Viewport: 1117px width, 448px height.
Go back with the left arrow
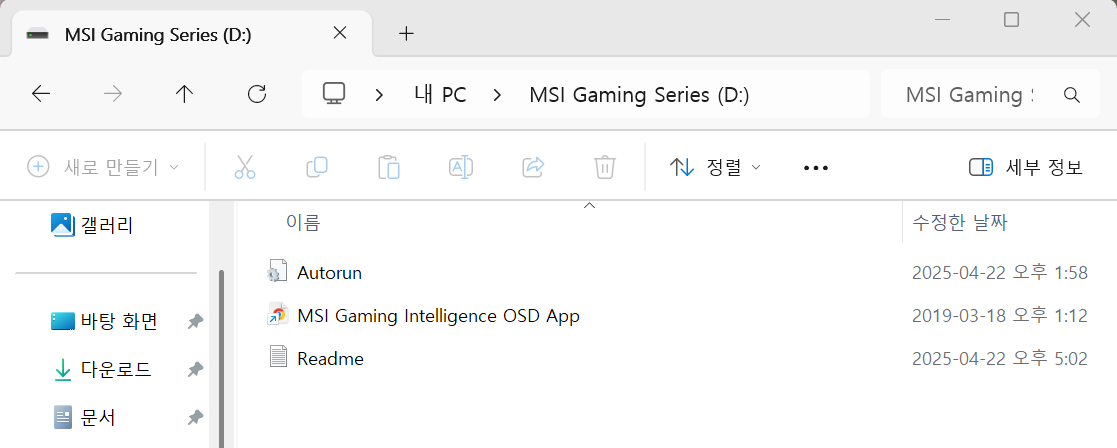click(x=41, y=94)
